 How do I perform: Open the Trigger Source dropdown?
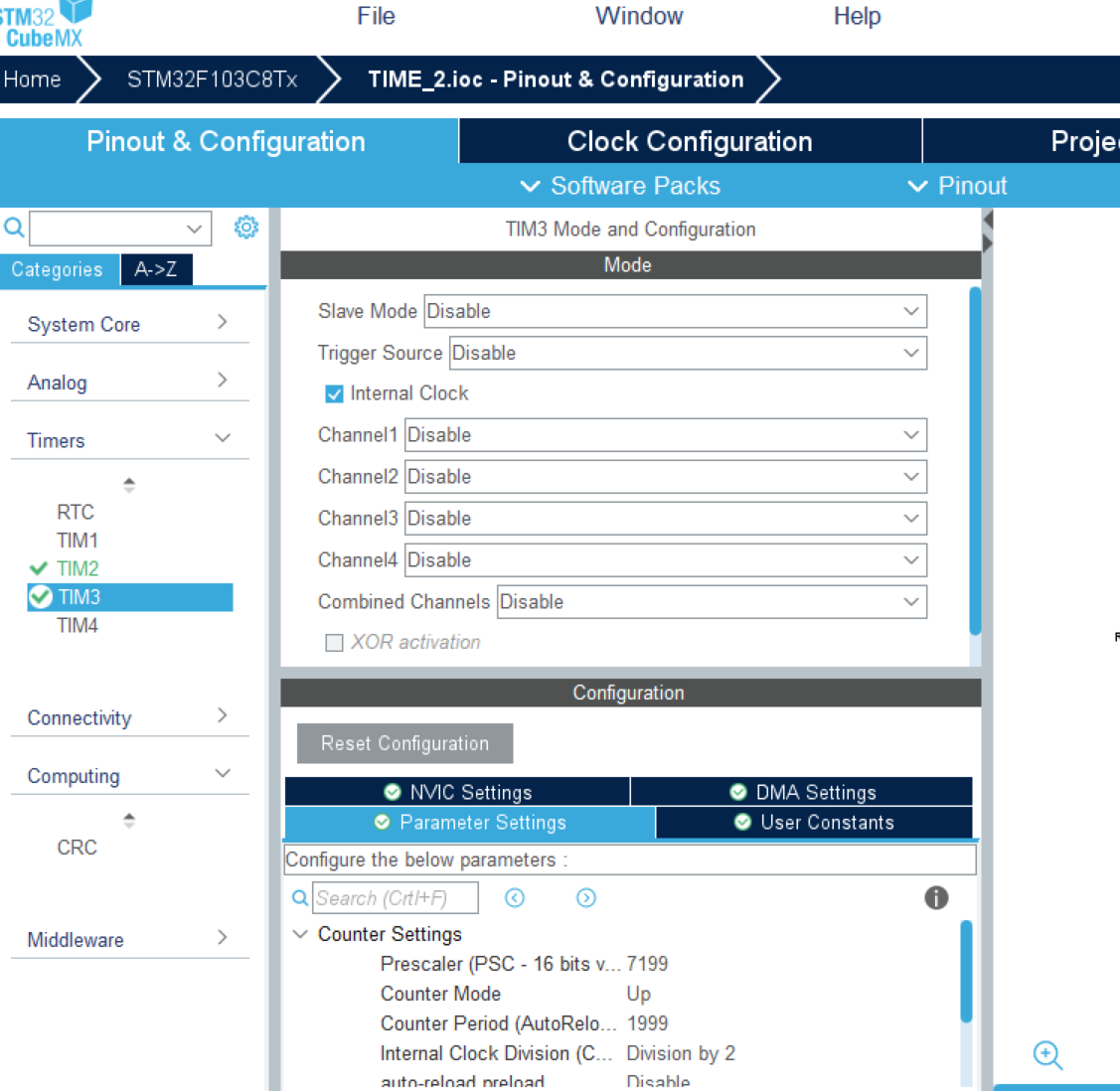coord(688,353)
